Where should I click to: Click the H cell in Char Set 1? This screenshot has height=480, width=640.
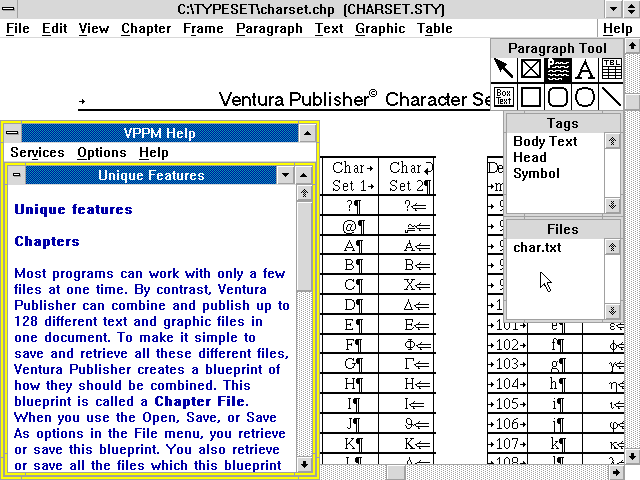click(x=353, y=384)
